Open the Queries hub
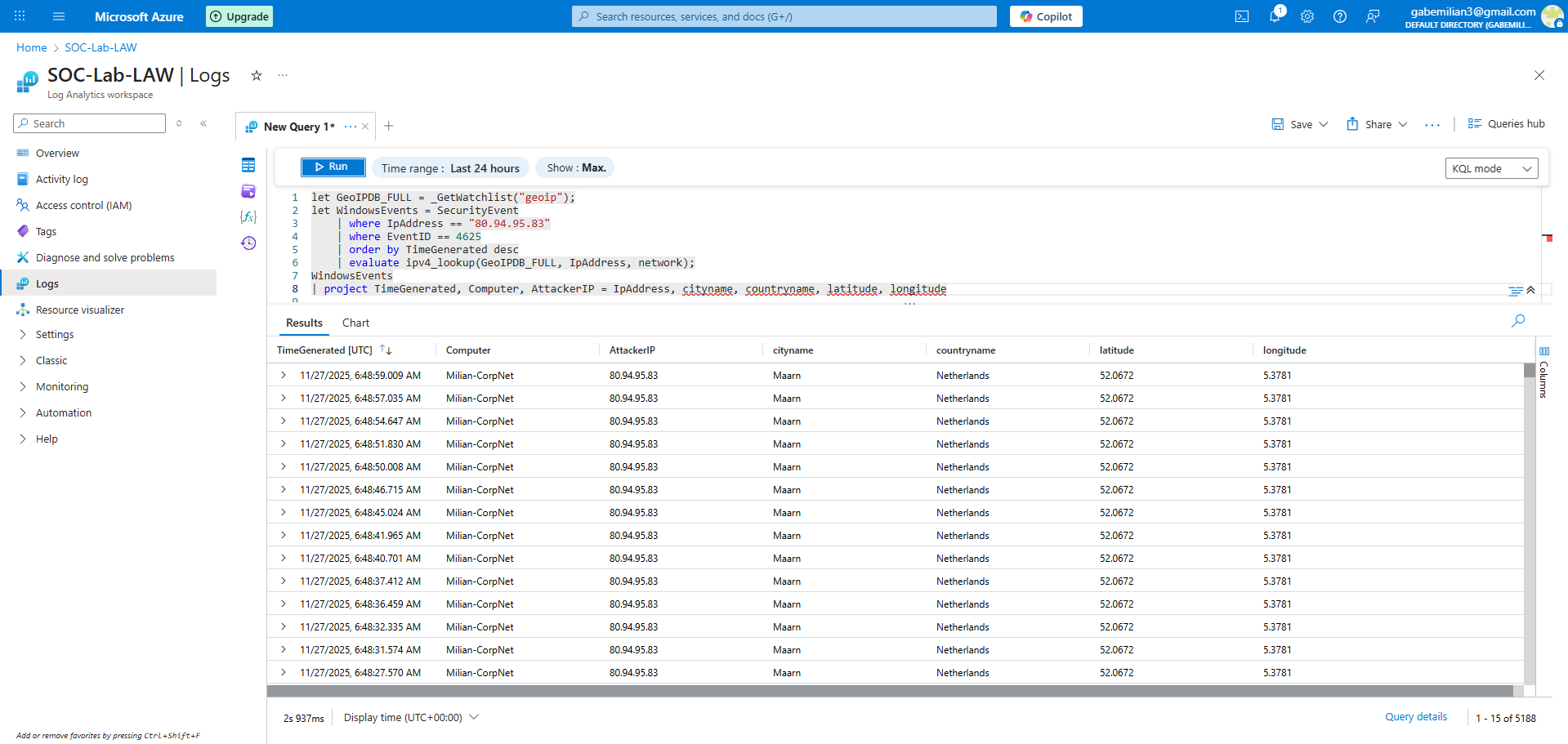Screen dimensions: 1568x744 tap(1506, 124)
